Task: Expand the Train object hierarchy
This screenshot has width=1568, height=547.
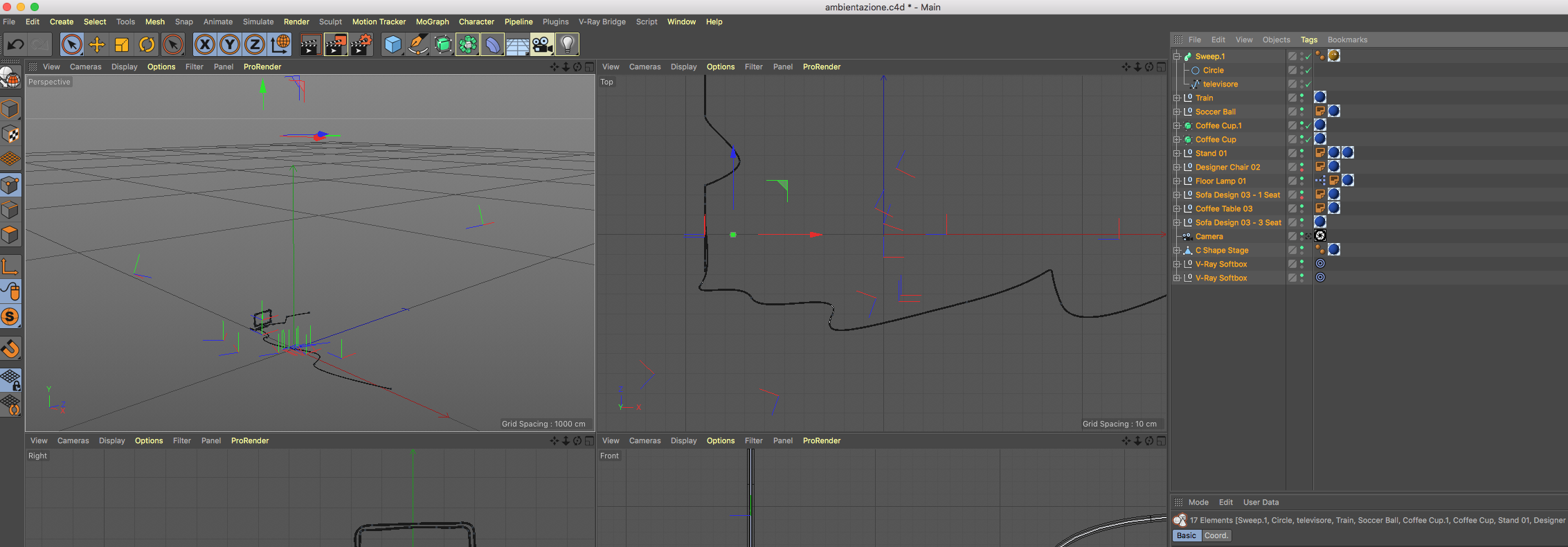Action: pyautogui.click(x=1176, y=98)
